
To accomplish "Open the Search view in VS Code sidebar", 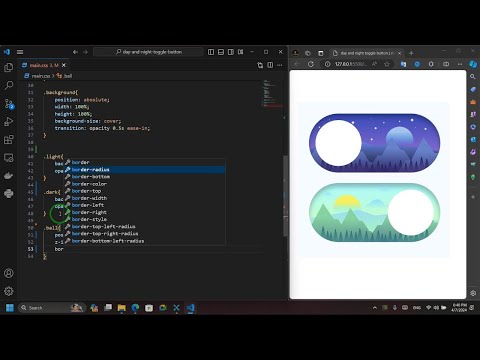I will pyautogui.click(x=9, y=85).
